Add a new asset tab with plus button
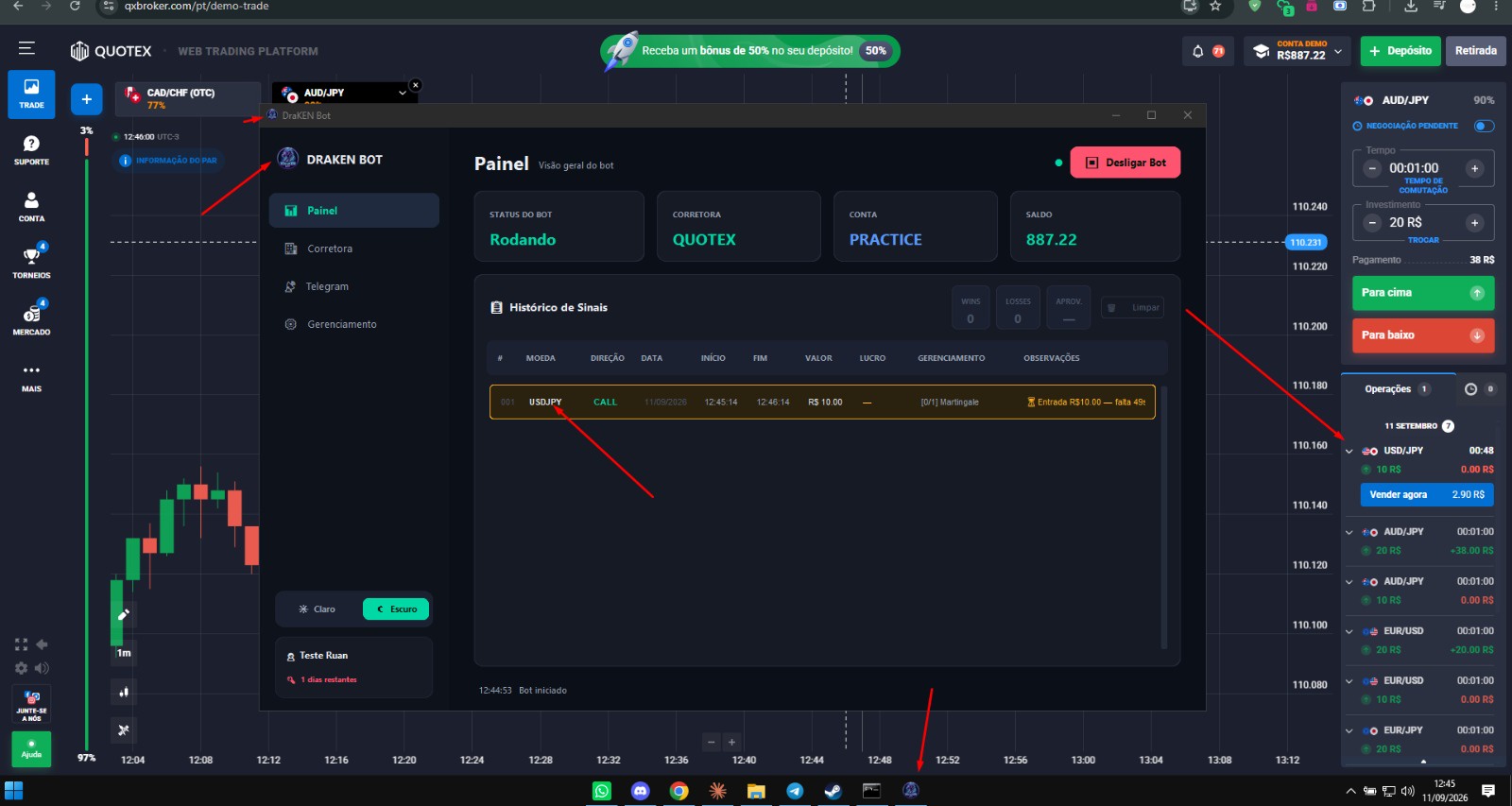 point(86,98)
